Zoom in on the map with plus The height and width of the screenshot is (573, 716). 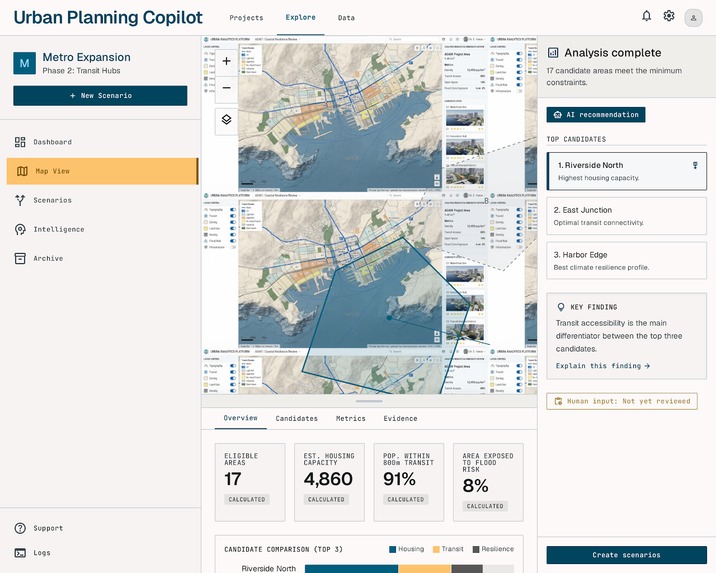click(x=226, y=61)
